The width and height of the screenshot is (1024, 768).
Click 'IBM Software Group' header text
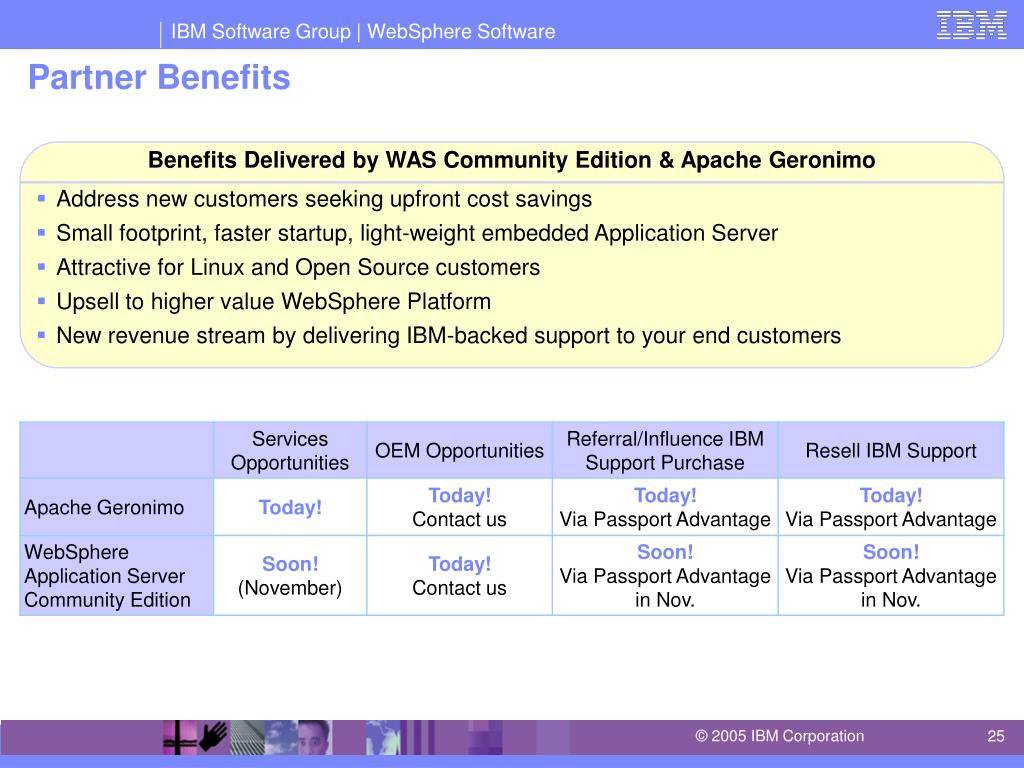261,31
